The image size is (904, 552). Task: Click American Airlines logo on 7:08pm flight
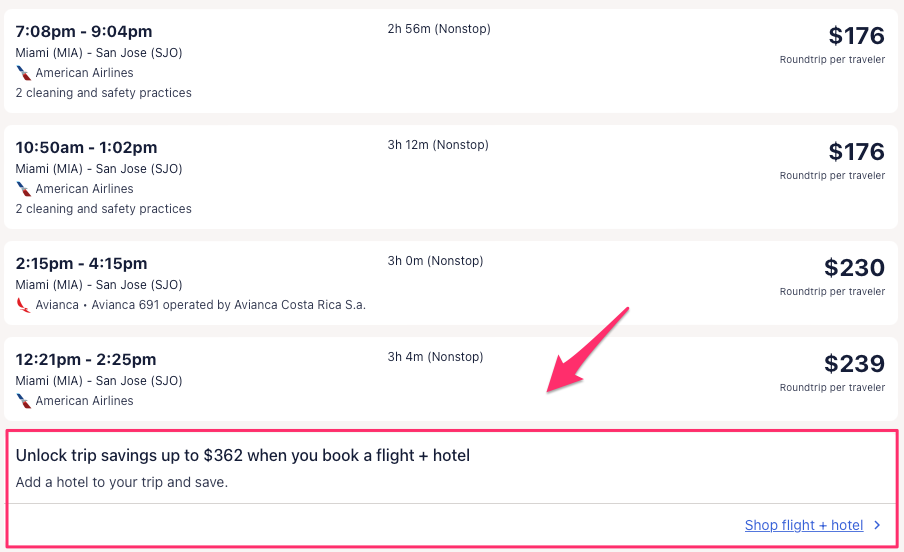coord(24,73)
